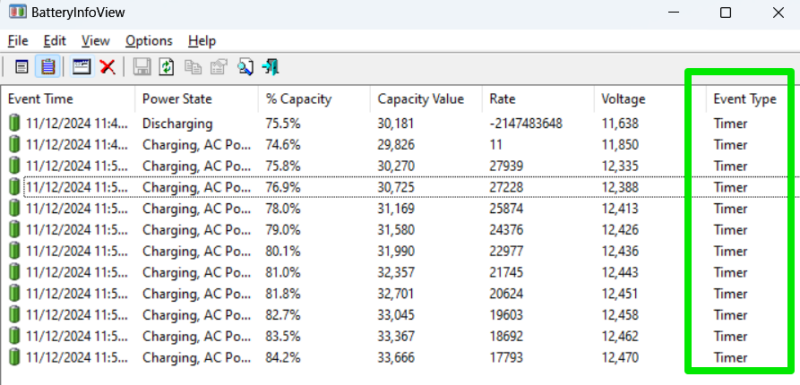Viewport: 800px width, 385px height.
Task: Clear the battery log with red X
Action: pos(107,67)
